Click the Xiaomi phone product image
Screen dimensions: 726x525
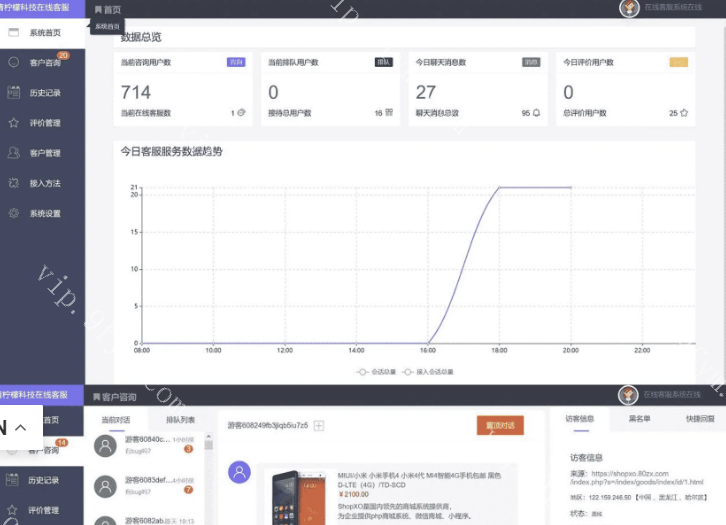(297, 494)
